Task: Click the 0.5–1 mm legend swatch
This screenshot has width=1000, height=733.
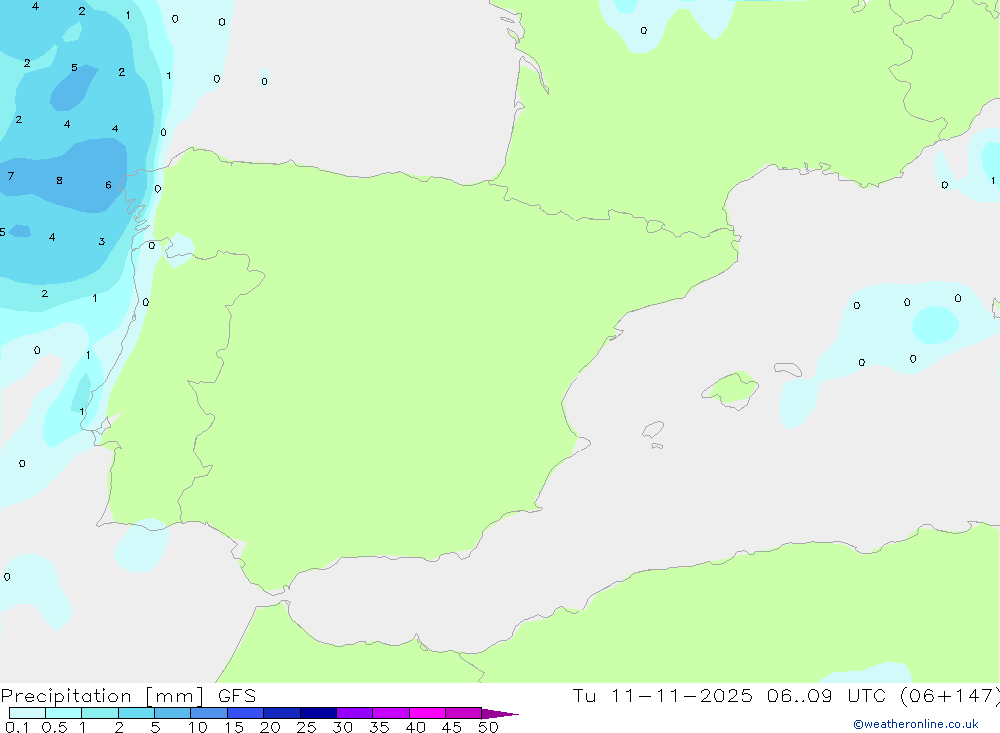Action: click(64, 713)
